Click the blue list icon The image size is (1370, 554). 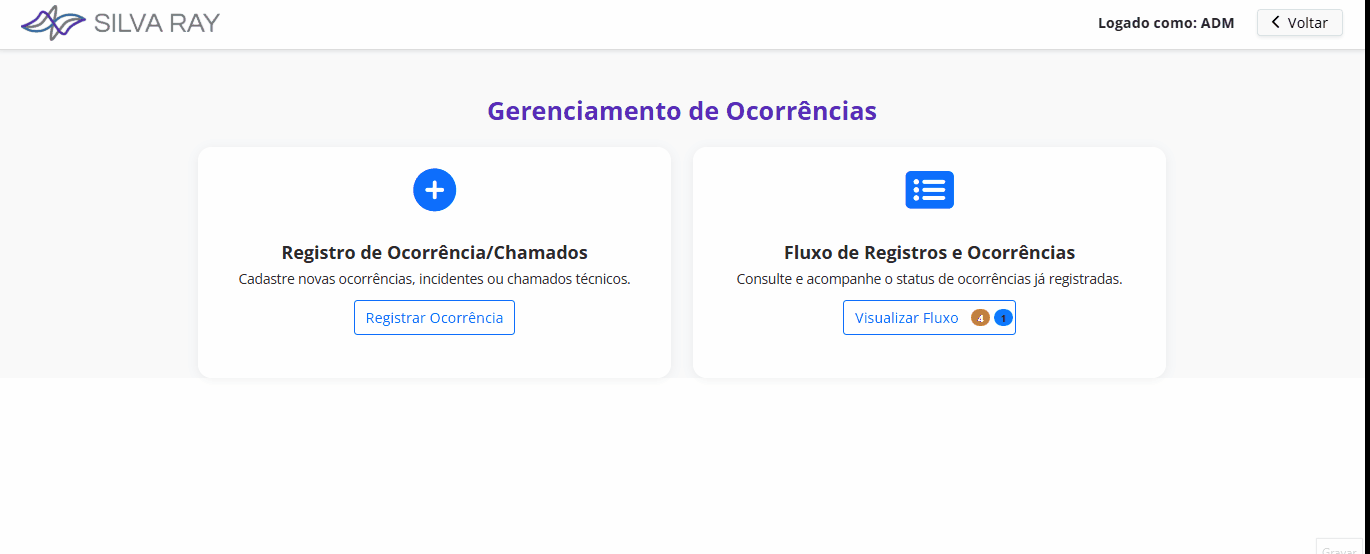[x=929, y=190]
